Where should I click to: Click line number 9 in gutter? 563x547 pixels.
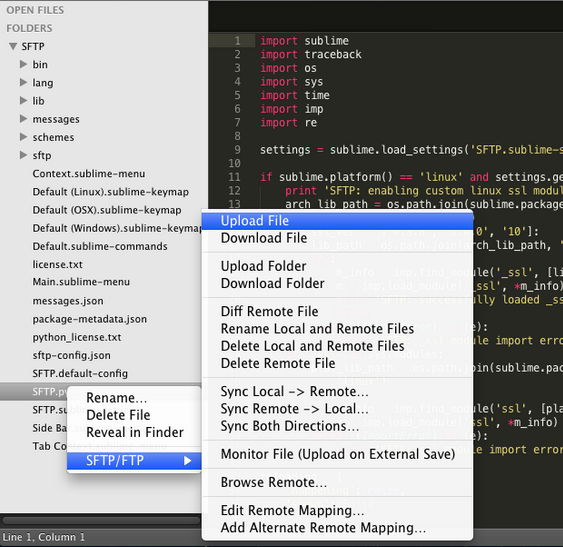point(237,149)
